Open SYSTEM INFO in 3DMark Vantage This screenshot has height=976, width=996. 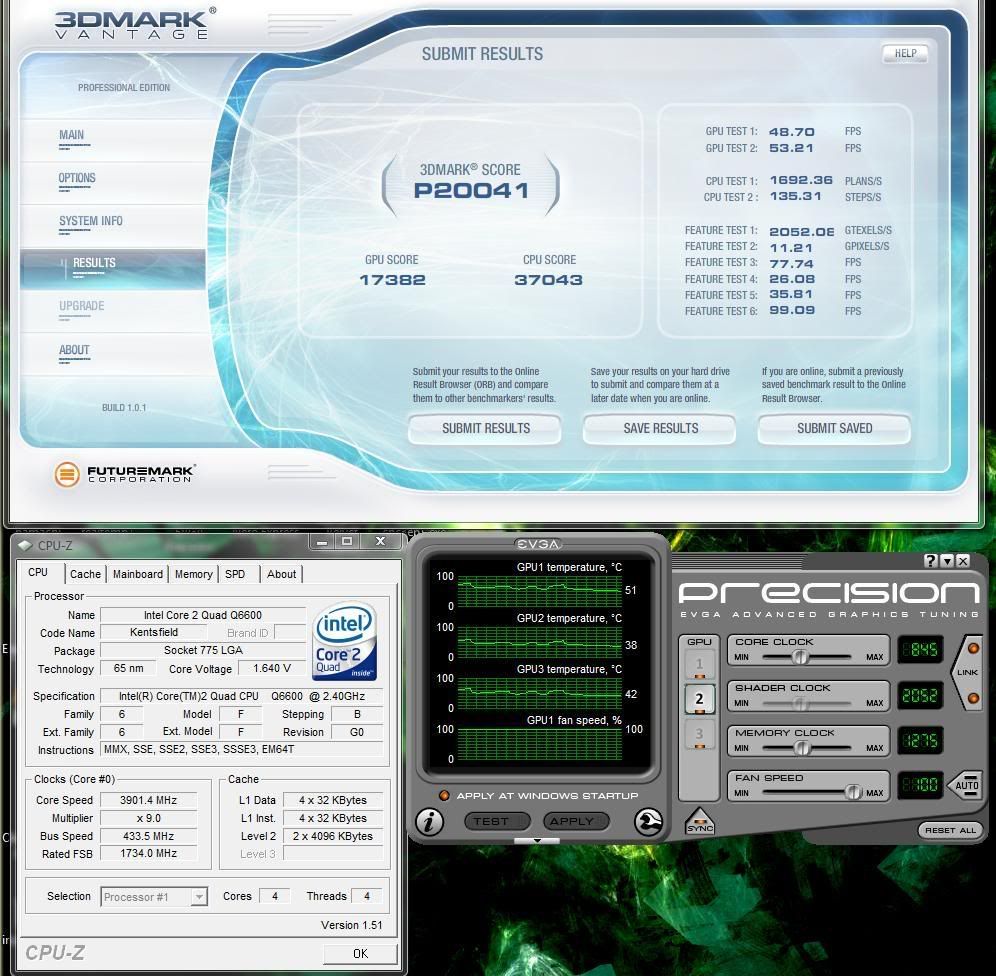91,222
